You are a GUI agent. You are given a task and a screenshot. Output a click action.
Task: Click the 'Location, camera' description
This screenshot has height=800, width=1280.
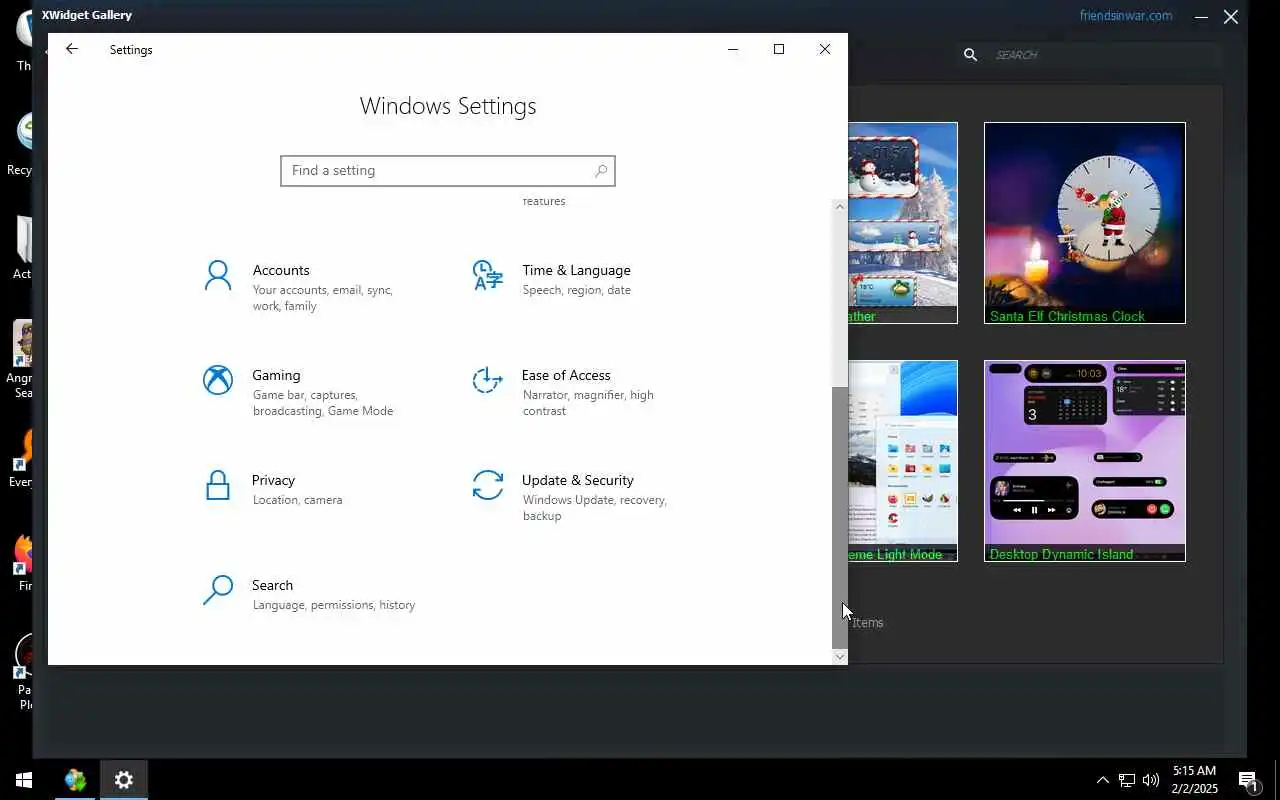coord(297,500)
